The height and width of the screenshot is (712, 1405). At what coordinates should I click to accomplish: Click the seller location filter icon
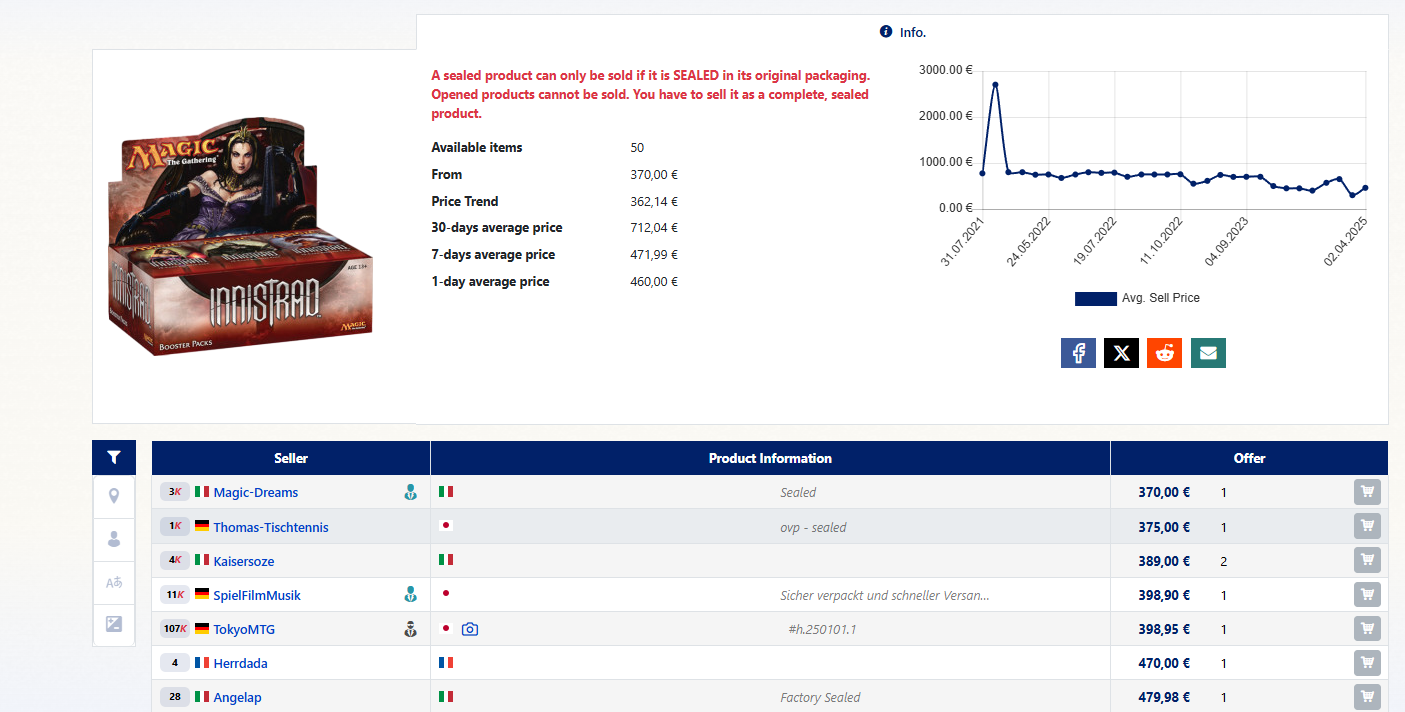(x=114, y=496)
